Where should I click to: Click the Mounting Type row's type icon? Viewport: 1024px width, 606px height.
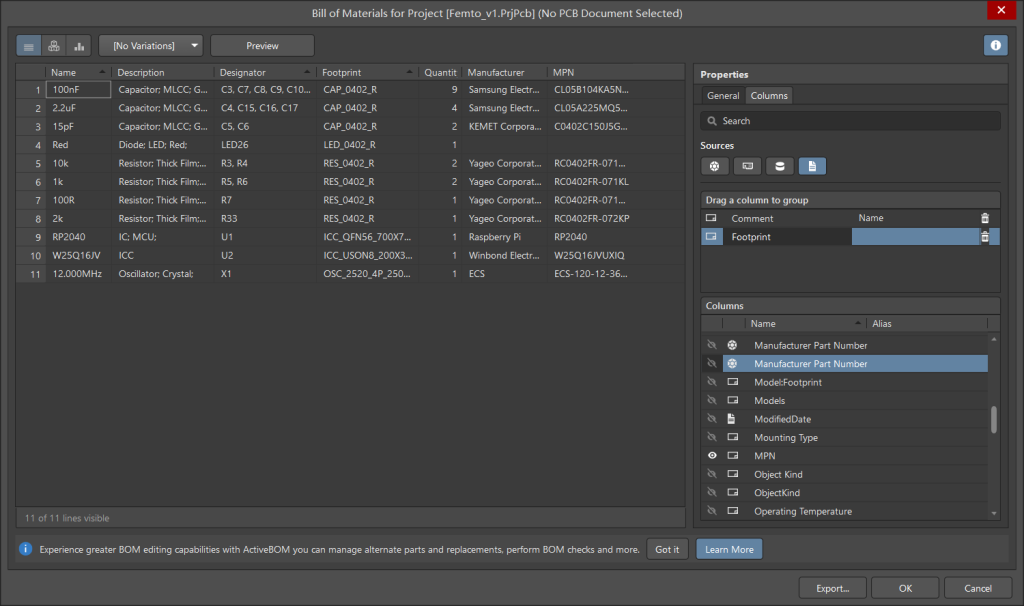click(733, 437)
